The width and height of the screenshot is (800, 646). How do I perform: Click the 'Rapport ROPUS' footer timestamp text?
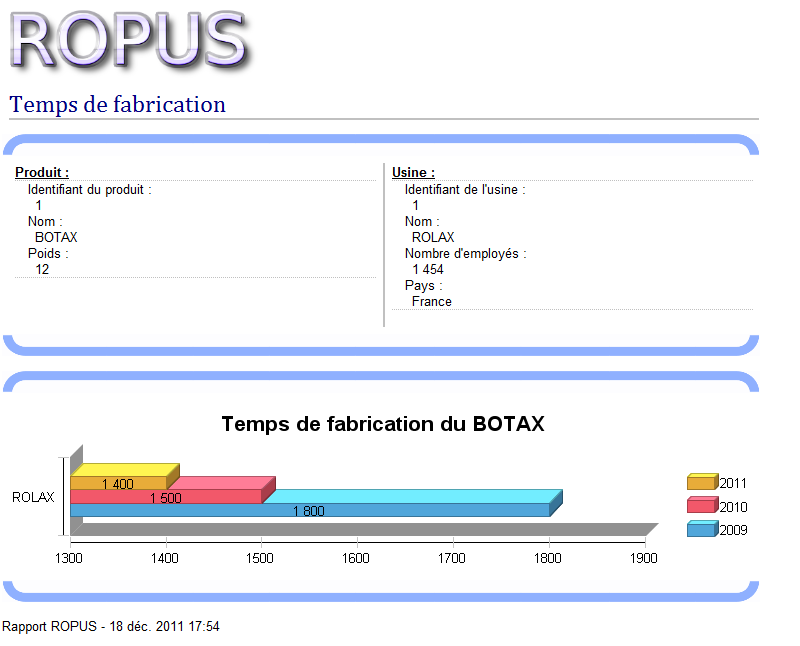point(111,627)
